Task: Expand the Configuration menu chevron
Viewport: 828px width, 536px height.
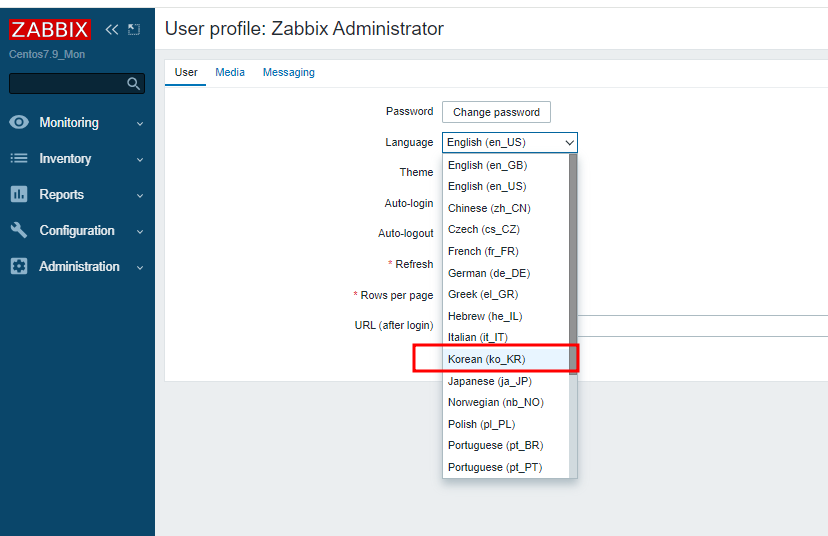Action: click(x=140, y=231)
